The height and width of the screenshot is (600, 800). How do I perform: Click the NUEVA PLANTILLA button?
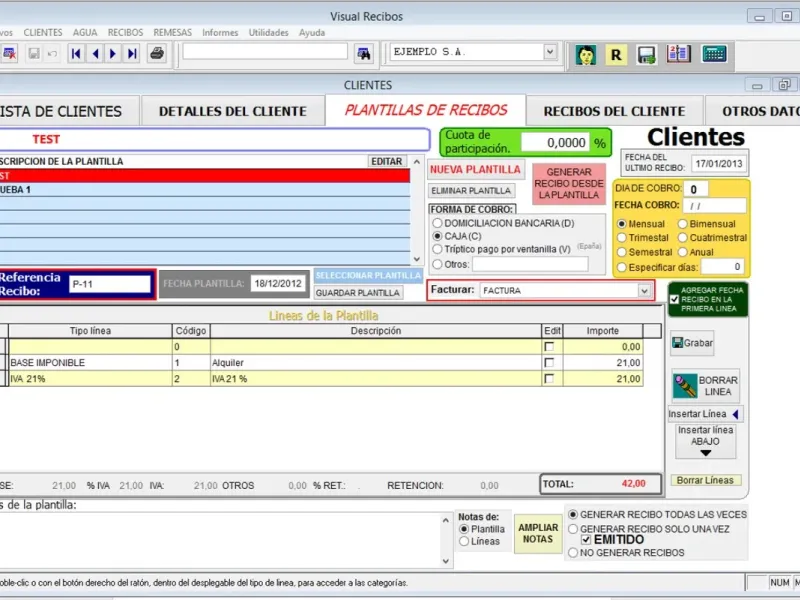(x=475, y=169)
